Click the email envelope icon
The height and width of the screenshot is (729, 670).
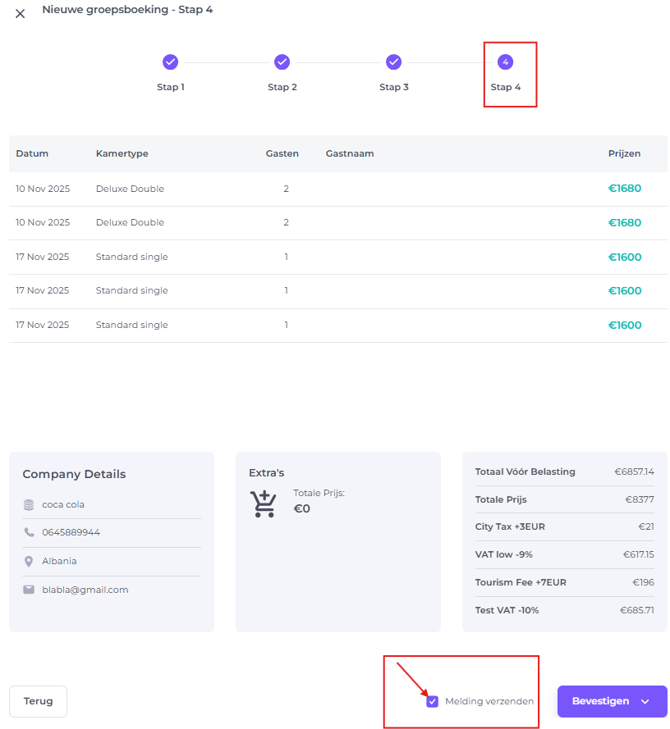point(29,590)
